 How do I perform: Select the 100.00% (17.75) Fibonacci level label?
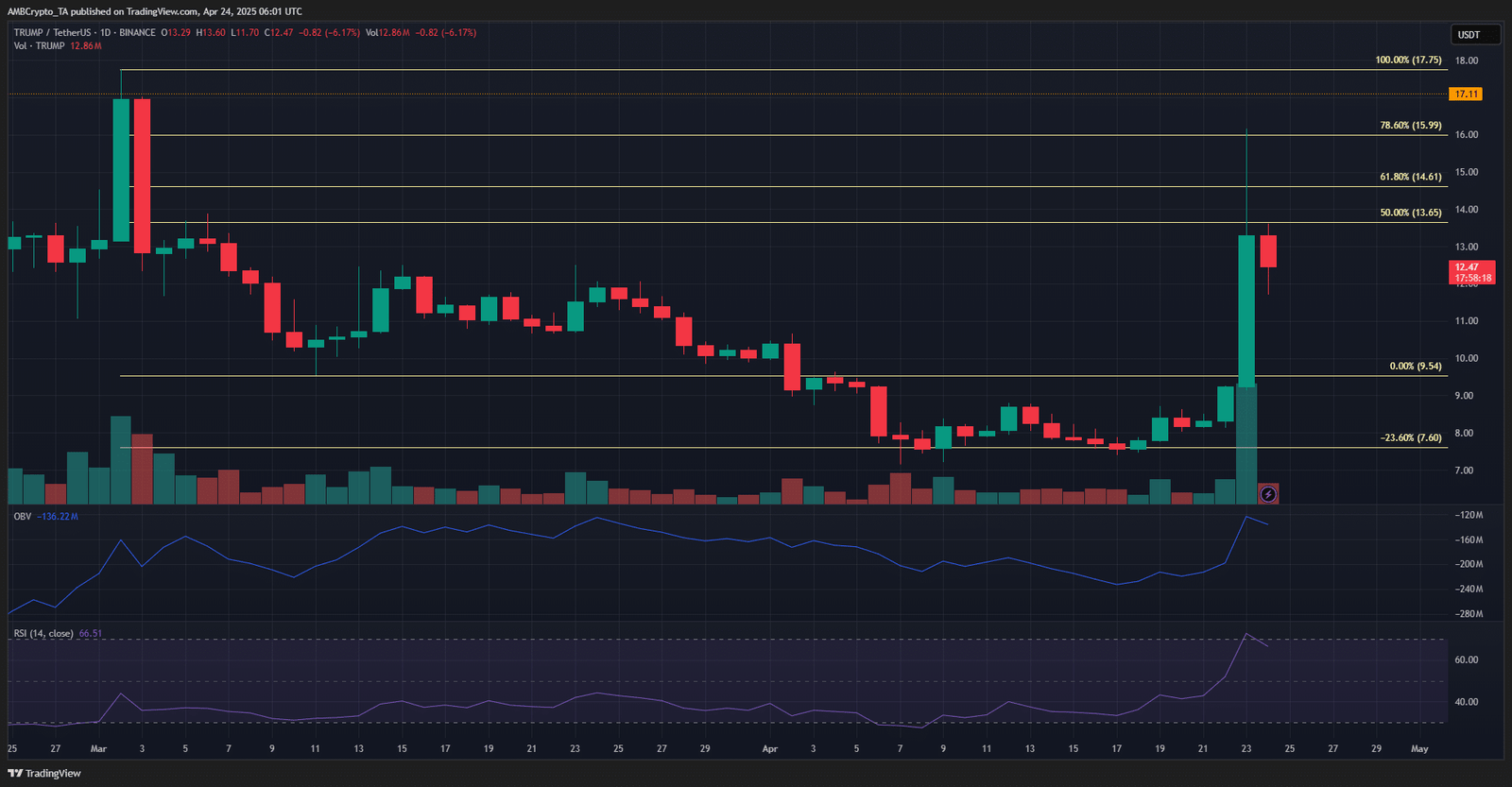click(1408, 60)
